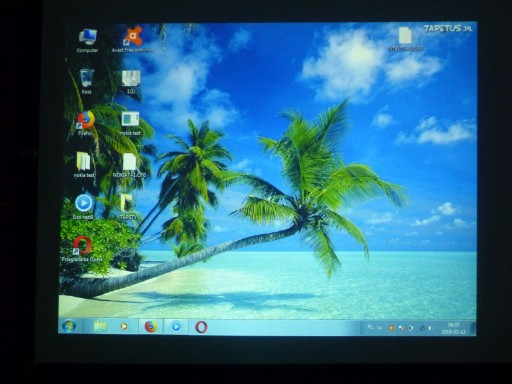512x384 pixels.
Task: Select the TAPETY folder on desktop
Action: pos(128,207)
